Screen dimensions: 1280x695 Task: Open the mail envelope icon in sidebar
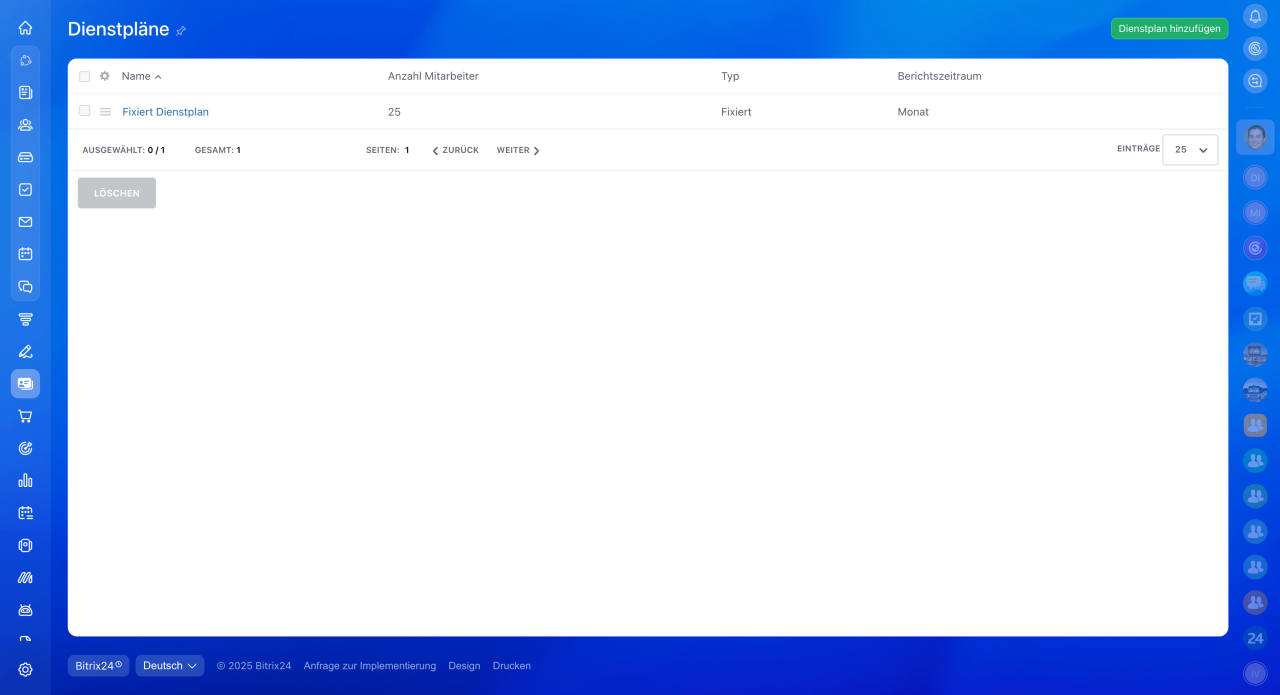25,222
